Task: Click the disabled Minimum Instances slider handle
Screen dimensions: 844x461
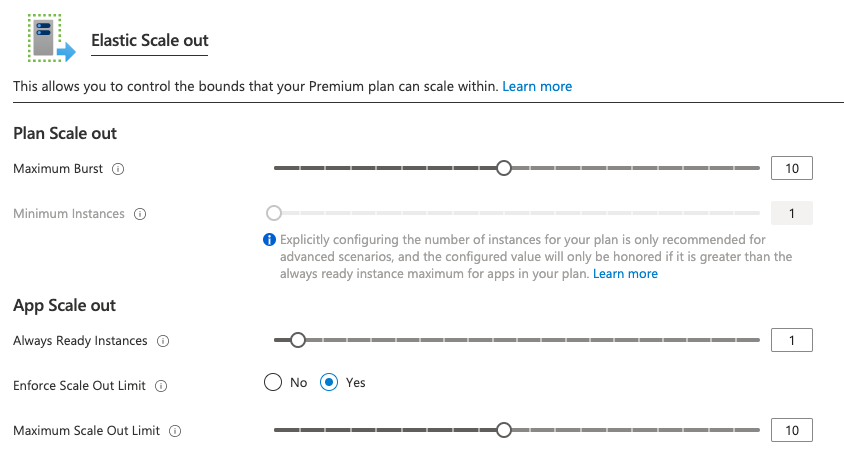Action: (274, 213)
